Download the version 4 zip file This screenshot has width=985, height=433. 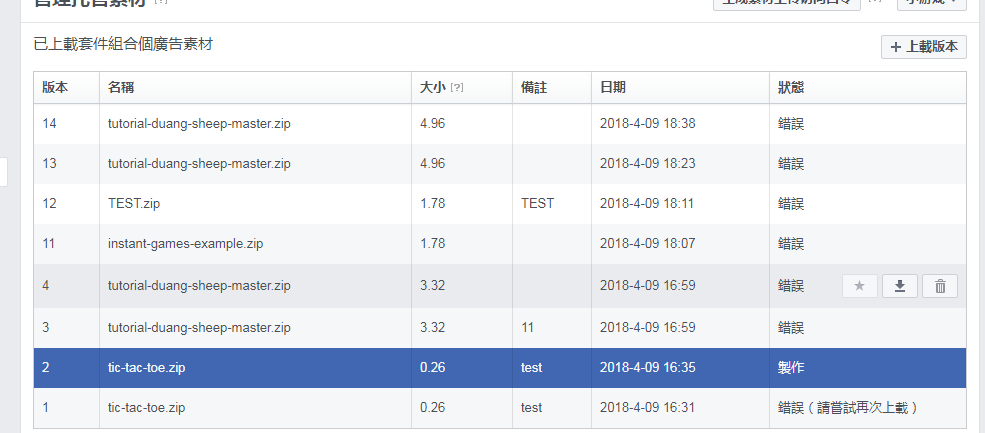point(900,287)
